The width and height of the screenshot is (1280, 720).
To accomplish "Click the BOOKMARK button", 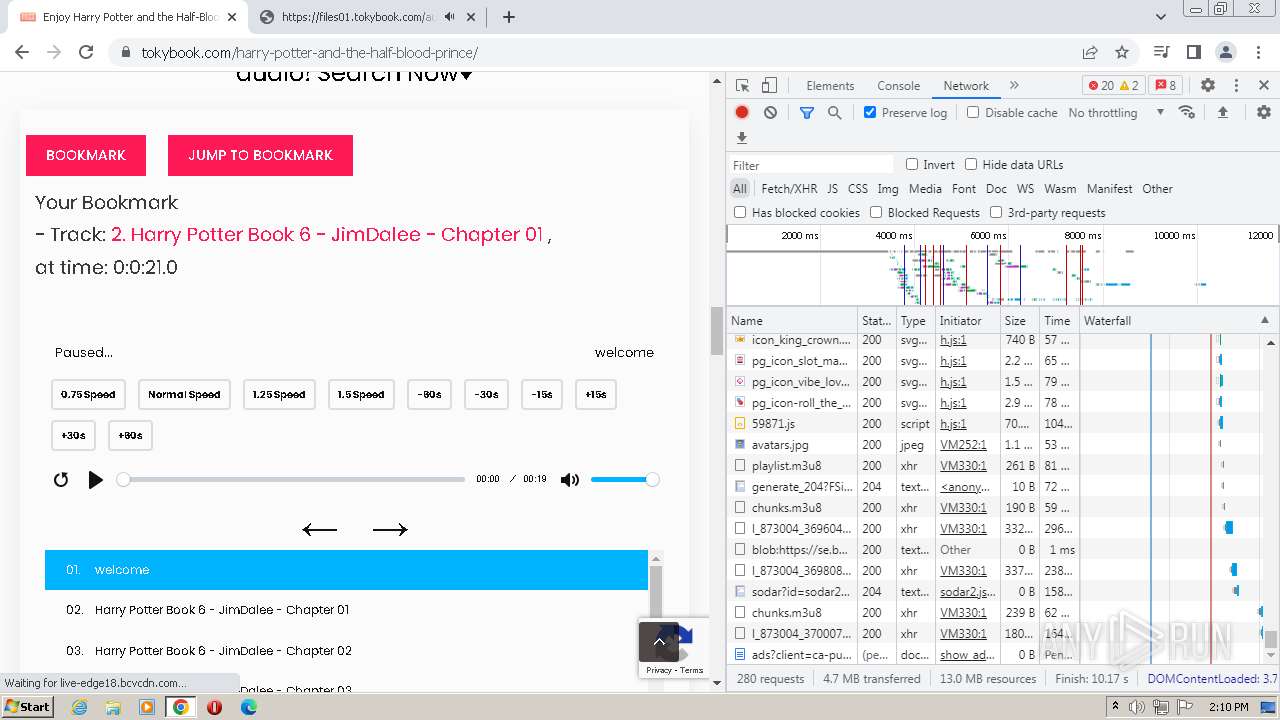I will (86, 155).
